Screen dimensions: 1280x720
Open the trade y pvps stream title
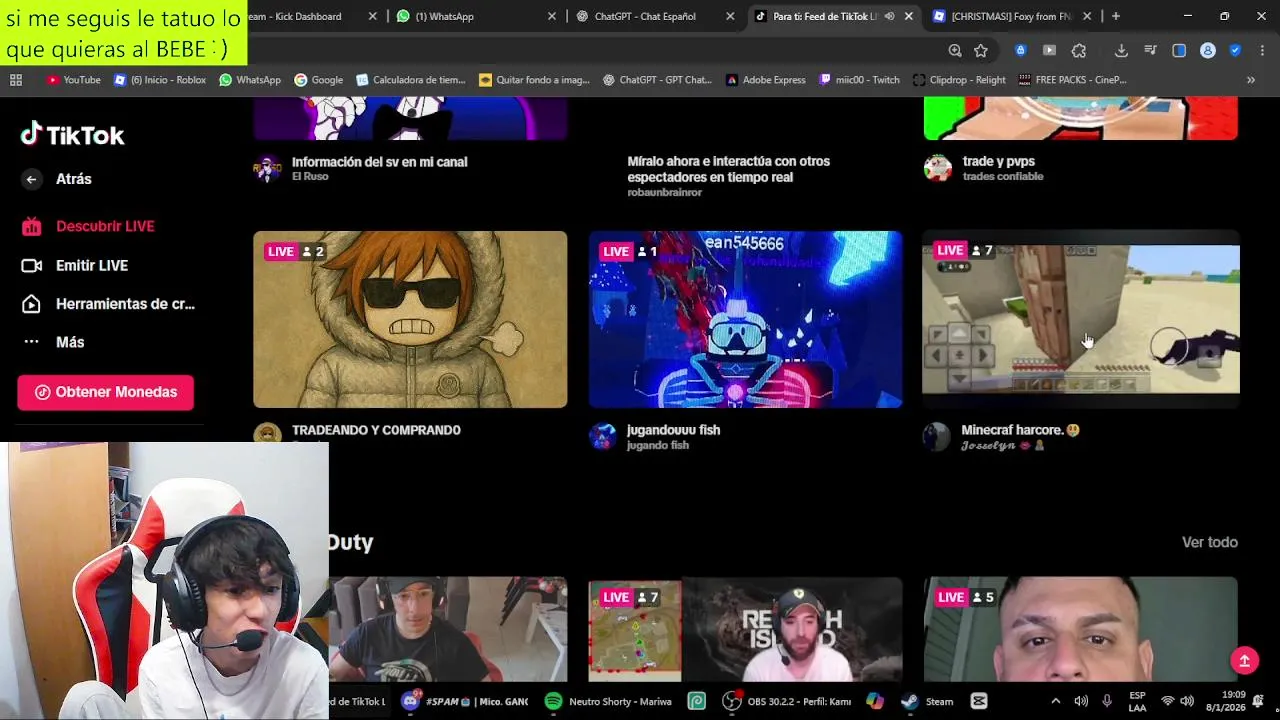point(999,161)
